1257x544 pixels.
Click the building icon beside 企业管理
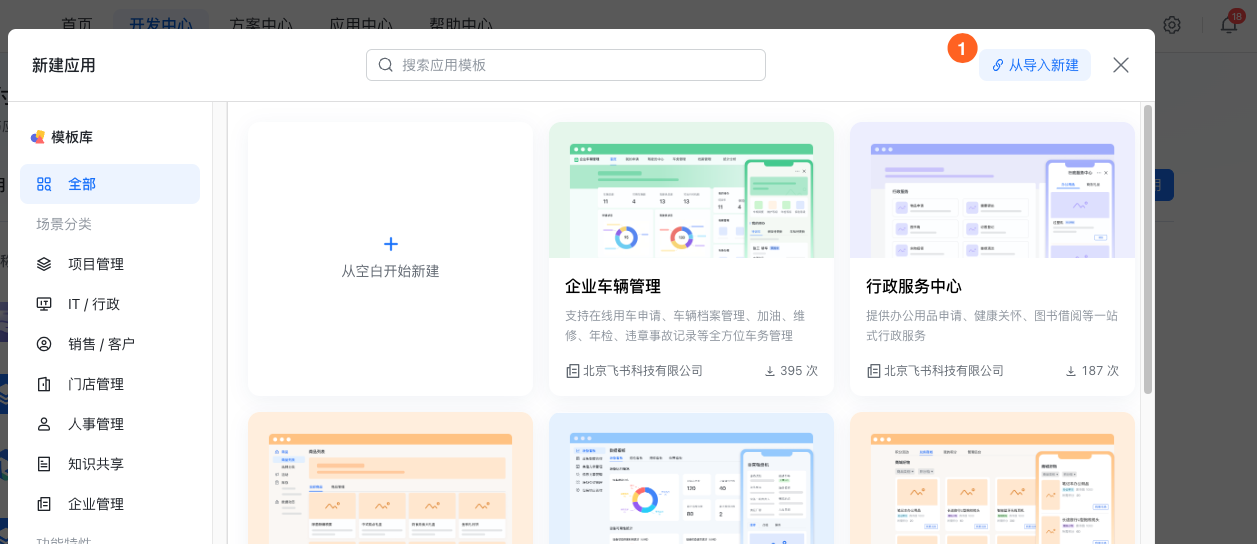(44, 504)
